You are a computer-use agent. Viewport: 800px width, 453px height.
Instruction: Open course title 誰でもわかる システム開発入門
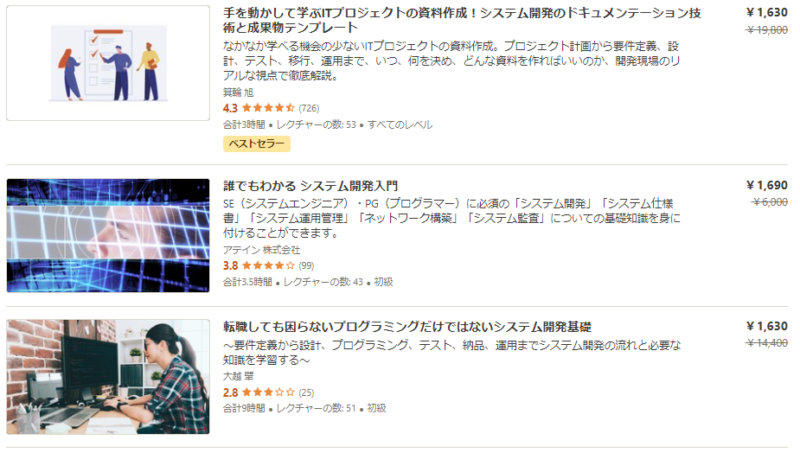point(310,186)
